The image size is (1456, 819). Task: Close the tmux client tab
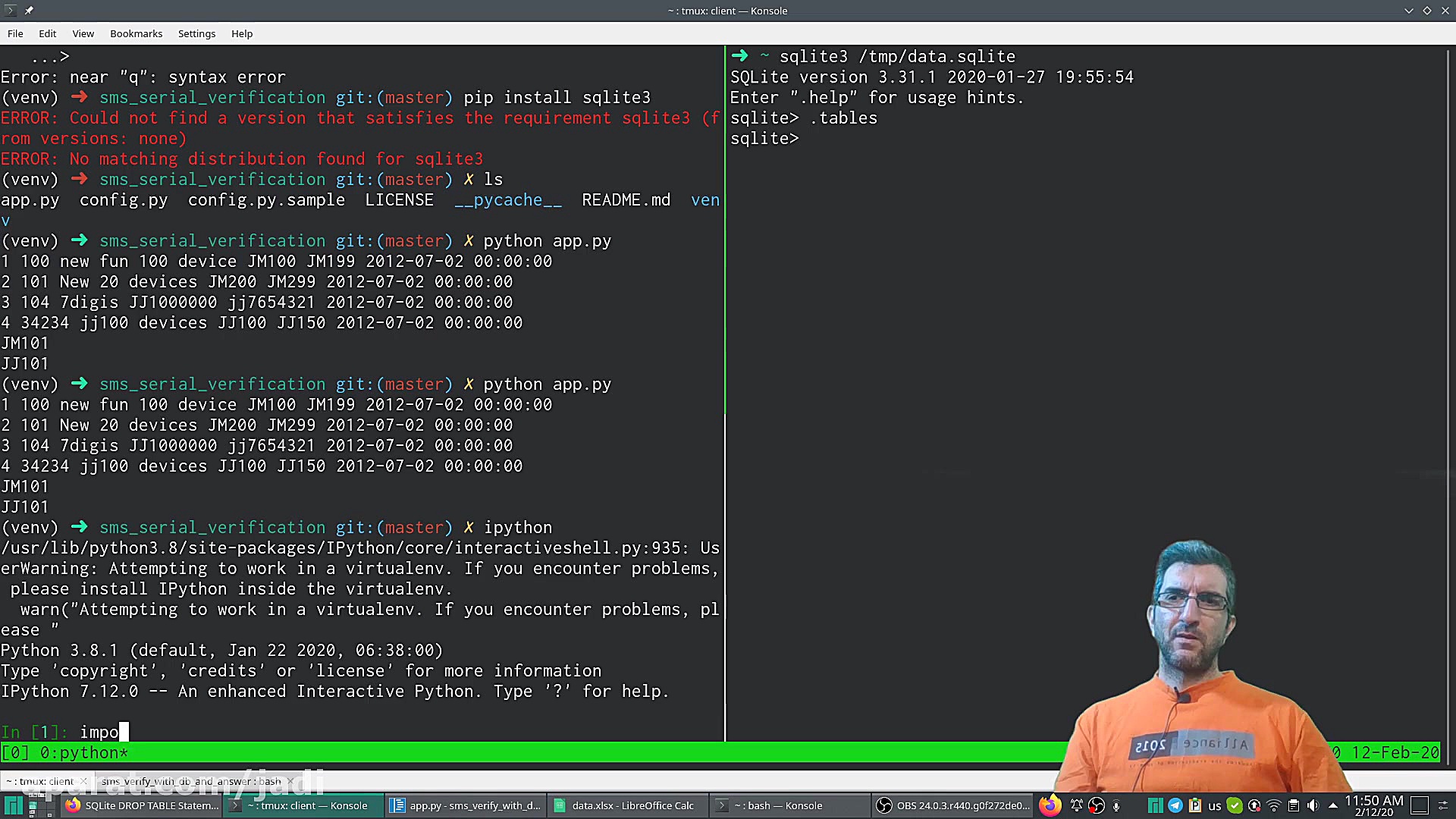[83, 781]
